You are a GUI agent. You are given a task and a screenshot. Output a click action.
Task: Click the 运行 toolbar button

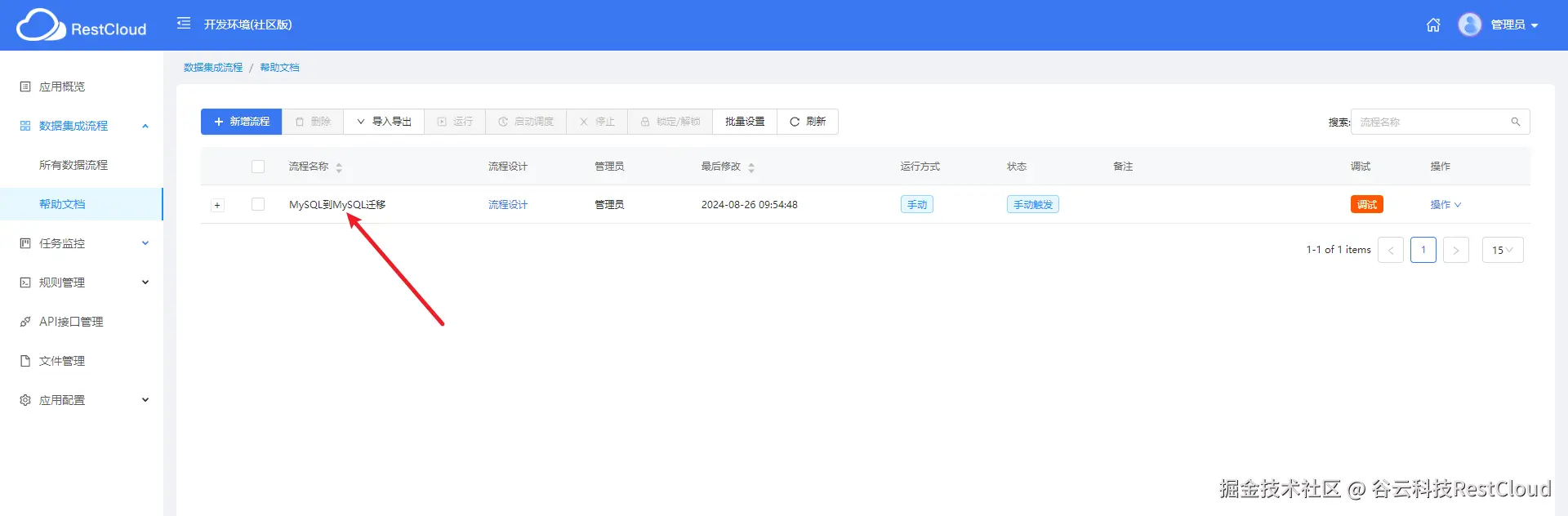455,122
